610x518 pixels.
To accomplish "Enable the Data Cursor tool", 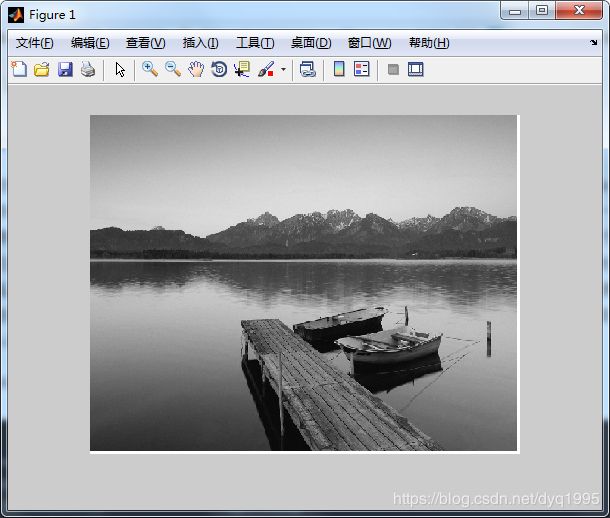I will [242, 70].
